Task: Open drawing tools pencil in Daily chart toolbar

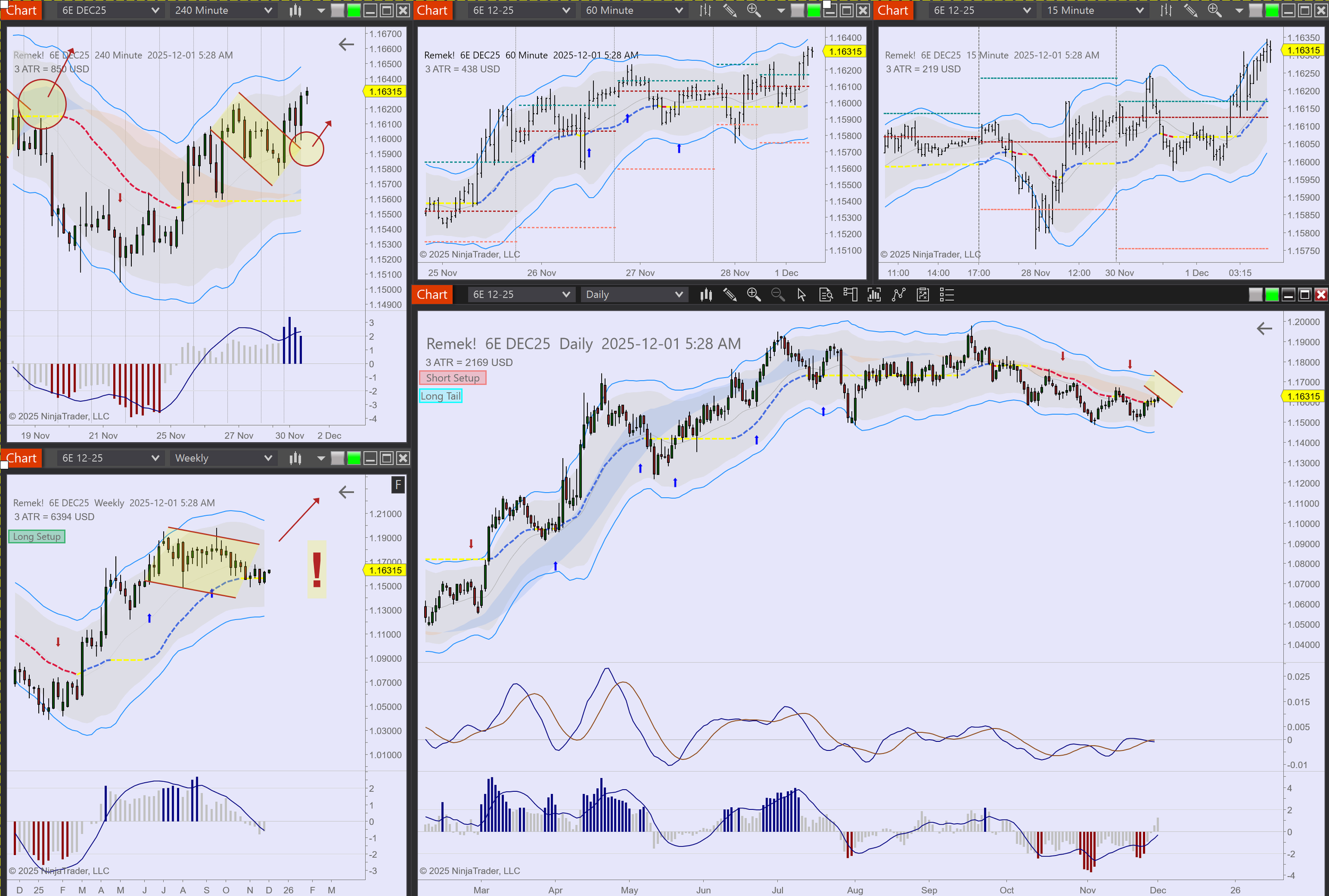Action: (x=729, y=295)
